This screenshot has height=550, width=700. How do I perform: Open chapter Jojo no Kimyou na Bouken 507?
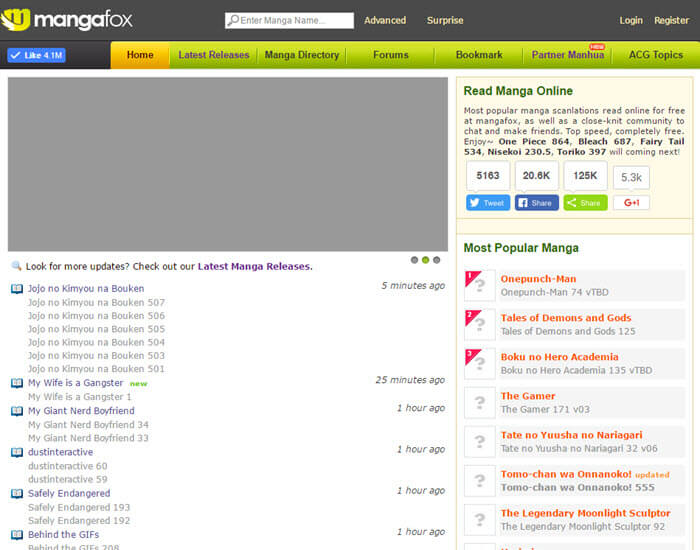click(x=96, y=303)
